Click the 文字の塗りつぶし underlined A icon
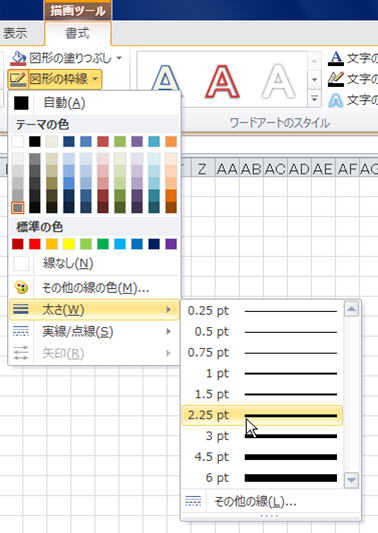The height and width of the screenshot is (533, 378). click(336, 58)
